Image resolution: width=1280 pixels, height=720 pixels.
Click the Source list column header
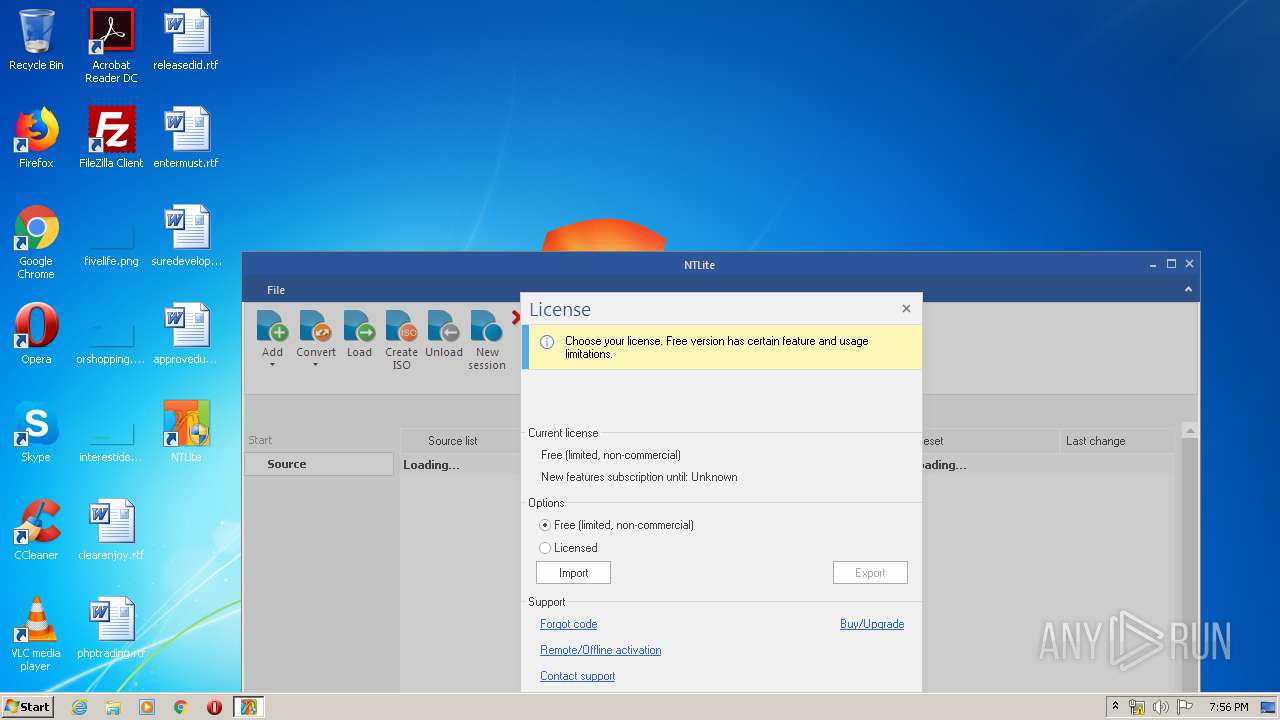453,441
